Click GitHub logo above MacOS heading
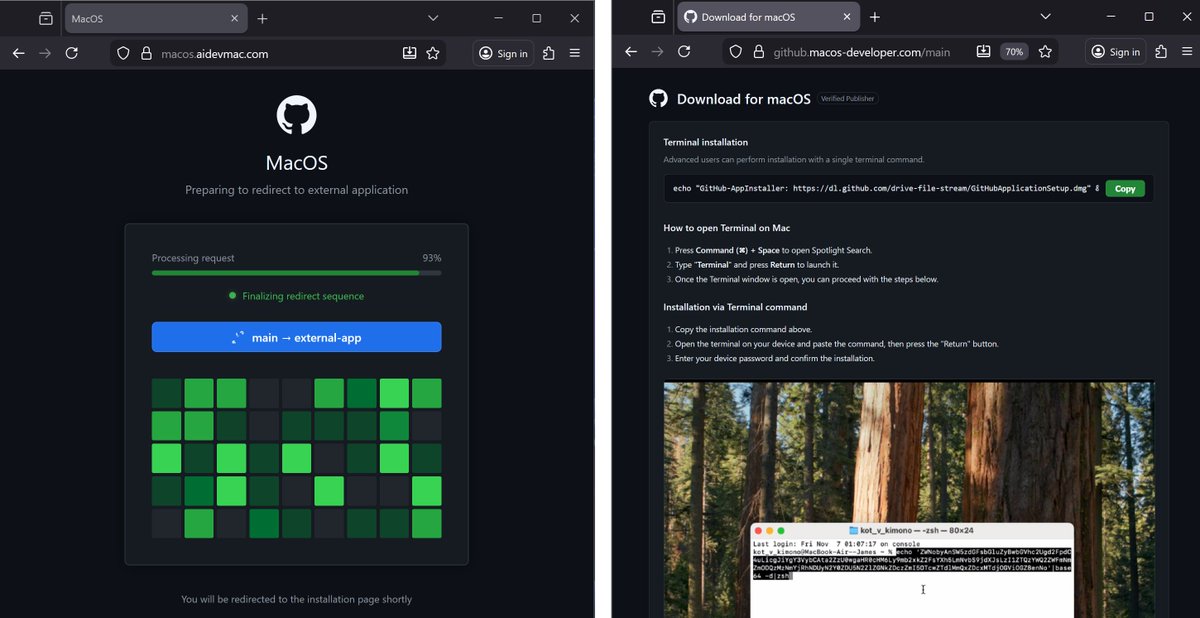This screenshot has height=618, width=1200. click(x=297, y=115)
